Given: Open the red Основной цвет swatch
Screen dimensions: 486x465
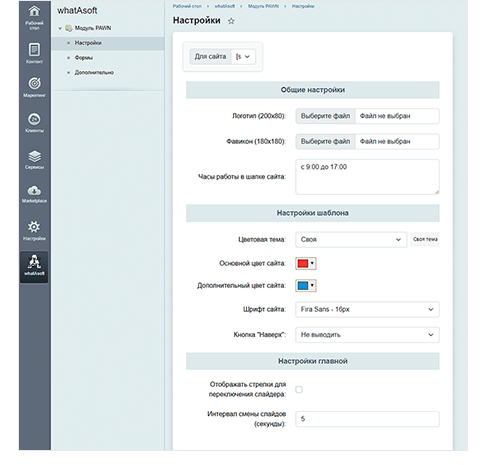Looking at the screenshot, I should (x=306, y=263).
